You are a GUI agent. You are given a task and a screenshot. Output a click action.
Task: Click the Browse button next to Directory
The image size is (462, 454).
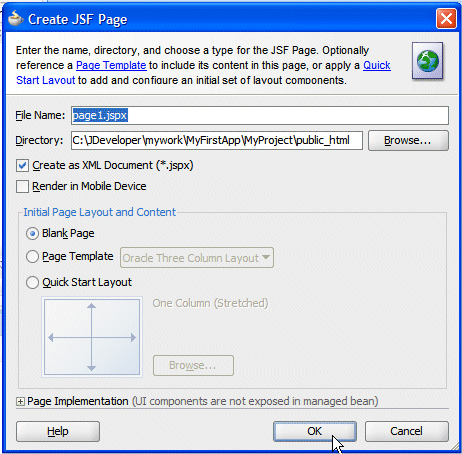[408, 140]
